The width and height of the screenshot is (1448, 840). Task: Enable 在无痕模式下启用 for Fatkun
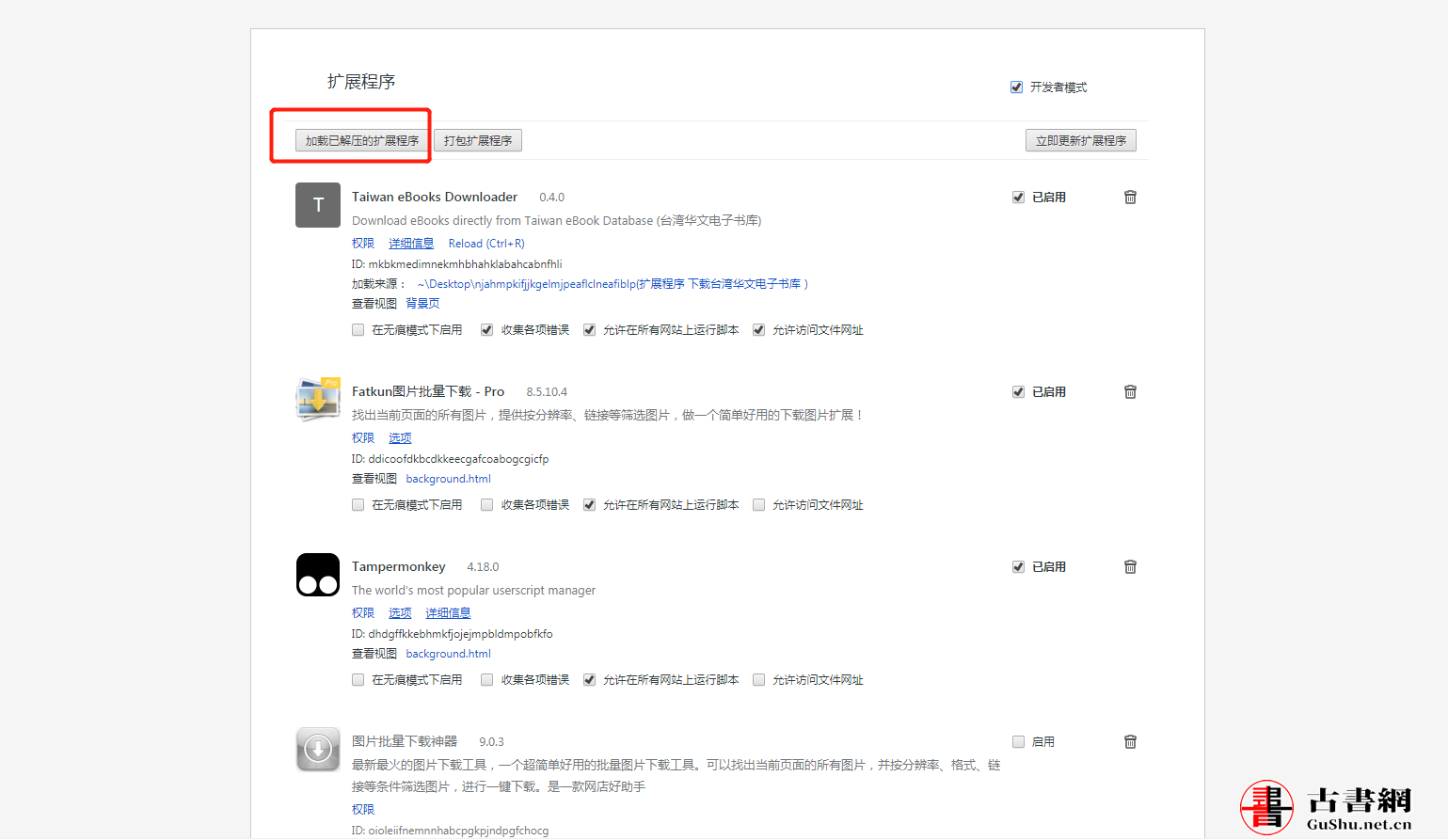pos(358,505)
